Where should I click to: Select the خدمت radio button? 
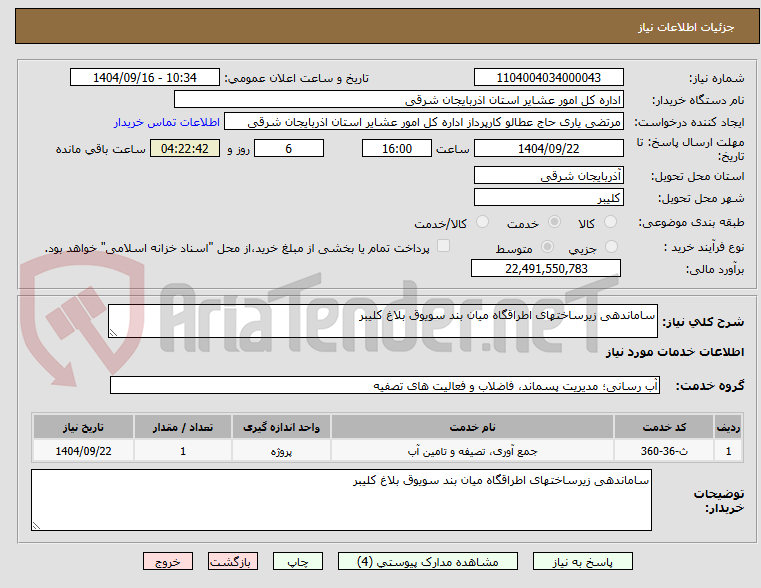click(x=554, y=222)
